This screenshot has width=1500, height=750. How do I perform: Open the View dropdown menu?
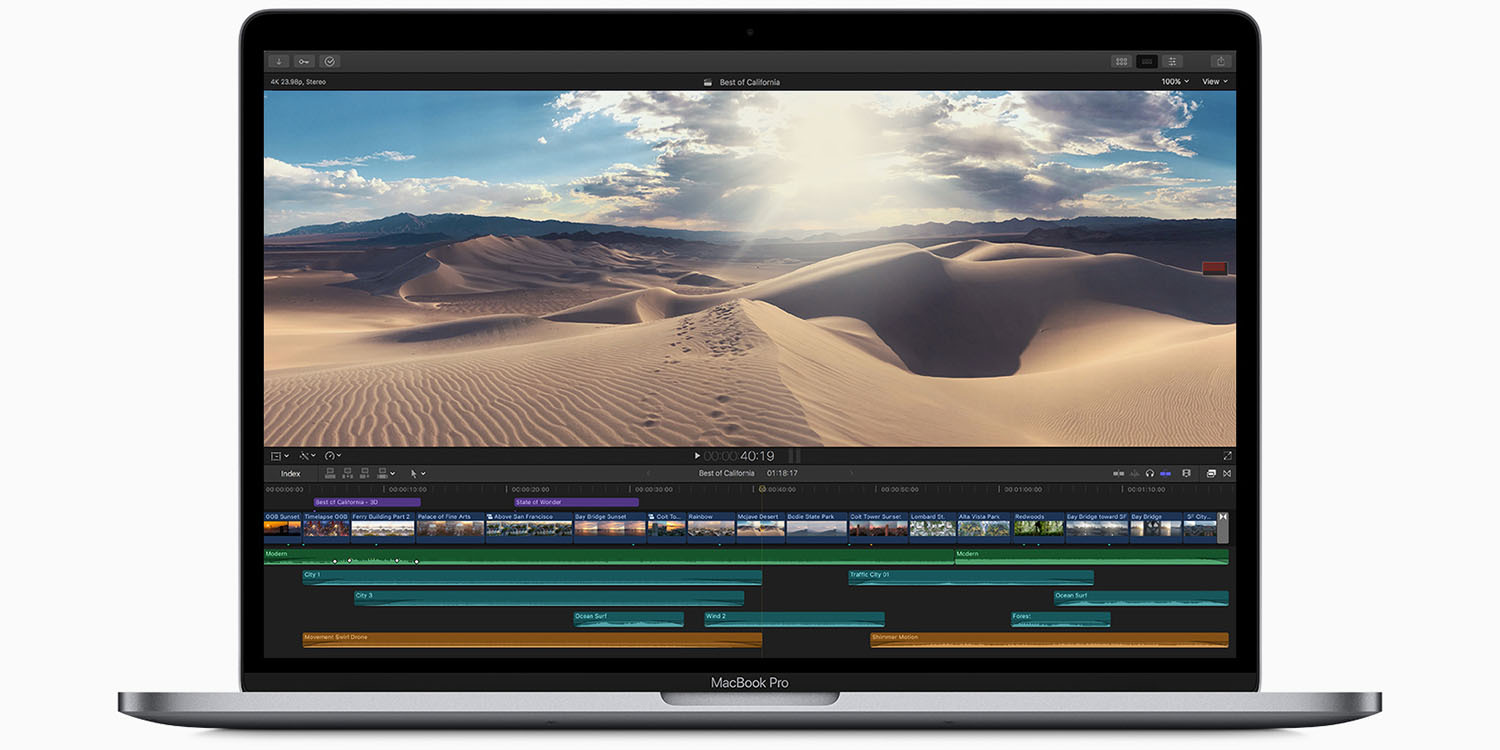point(1213,81)
